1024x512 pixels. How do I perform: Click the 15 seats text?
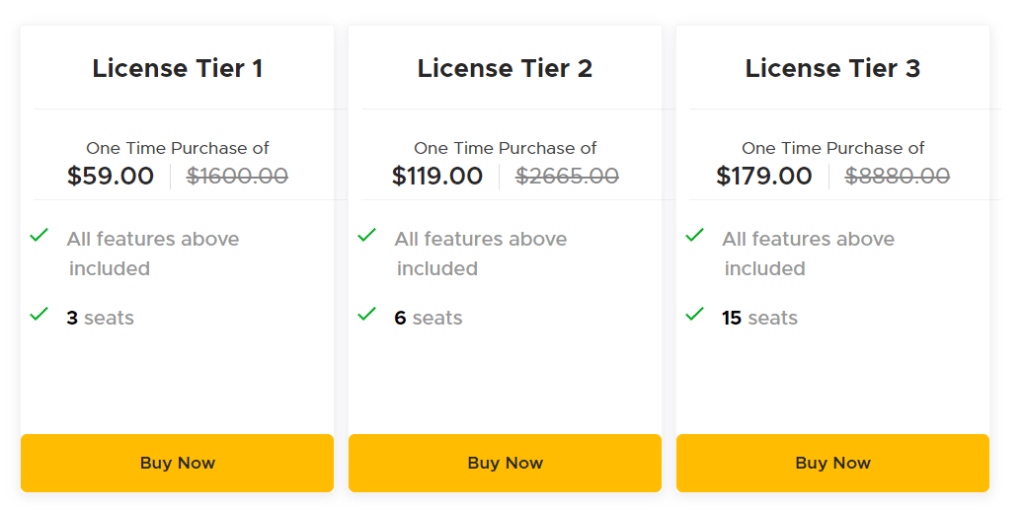point(760,318)
